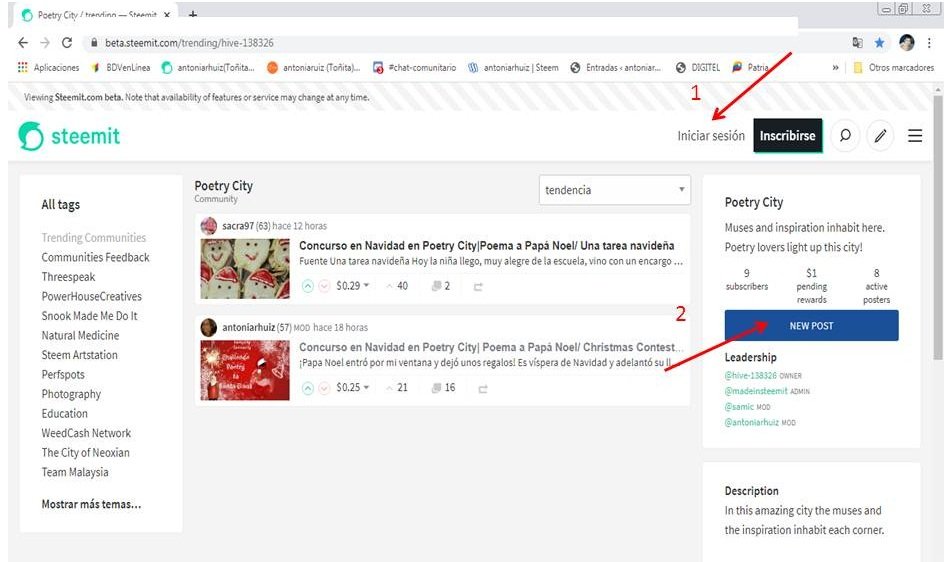Bookmark page with the star icon
This screenshot has width=948, height=562.
(x=879, y=43)
